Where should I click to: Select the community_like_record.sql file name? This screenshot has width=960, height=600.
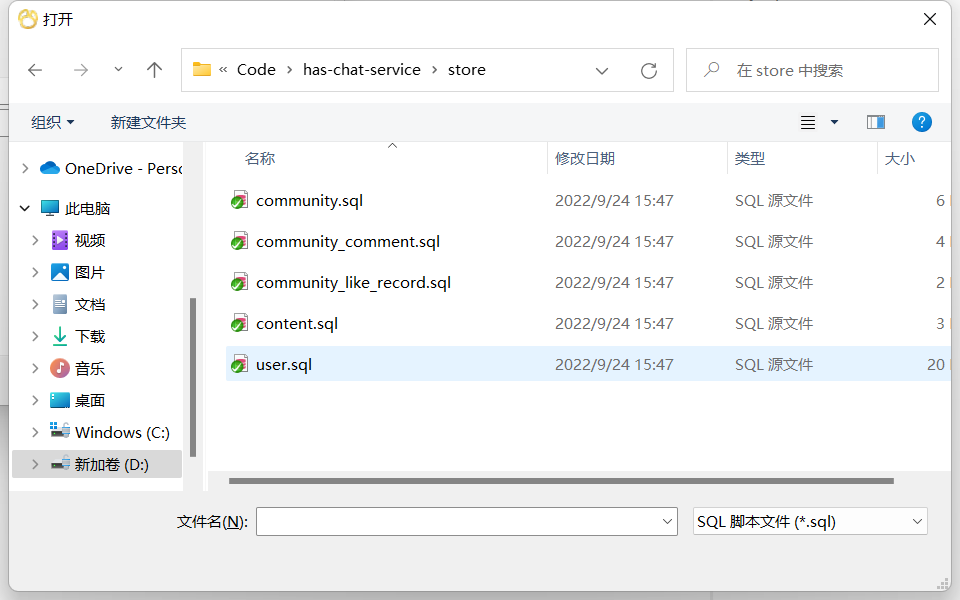tap(353, 283)
